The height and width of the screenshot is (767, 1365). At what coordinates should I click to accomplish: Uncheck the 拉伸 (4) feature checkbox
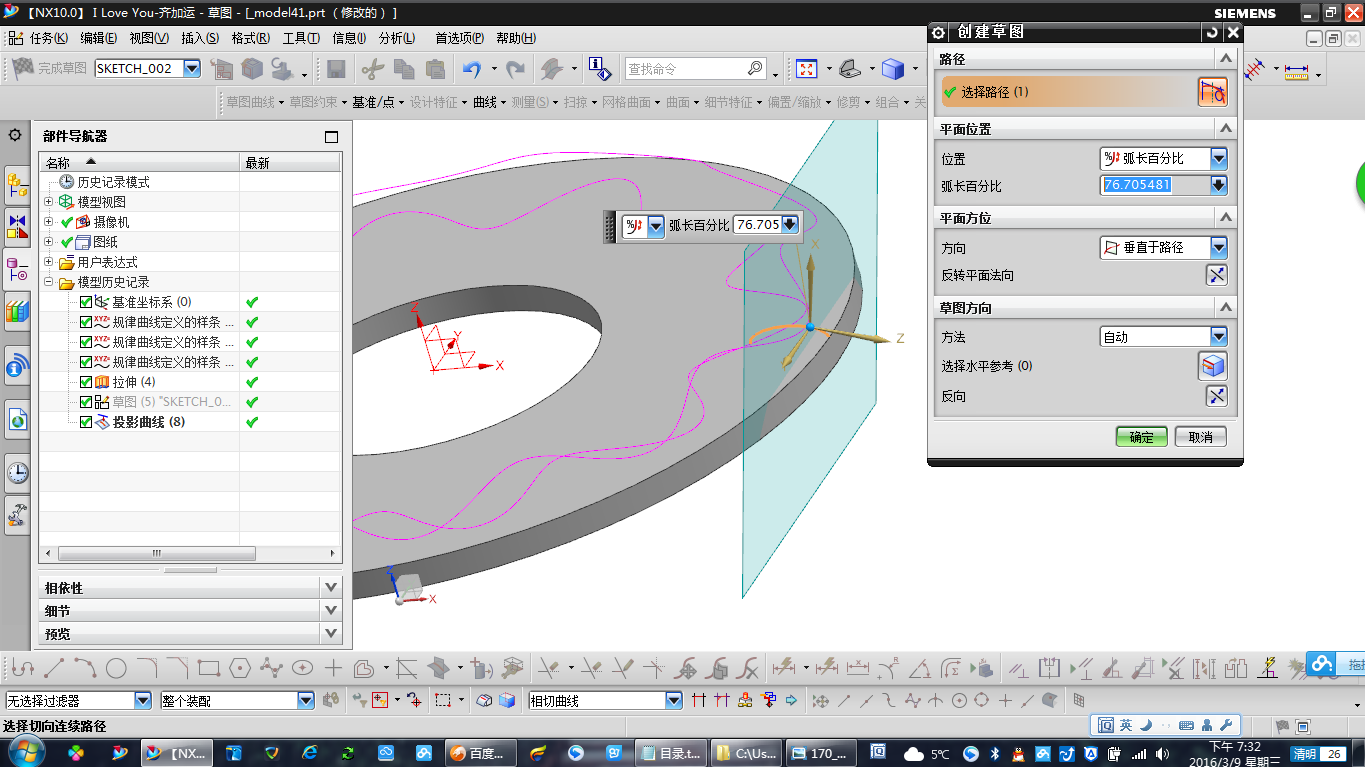(x=86, y=382)
